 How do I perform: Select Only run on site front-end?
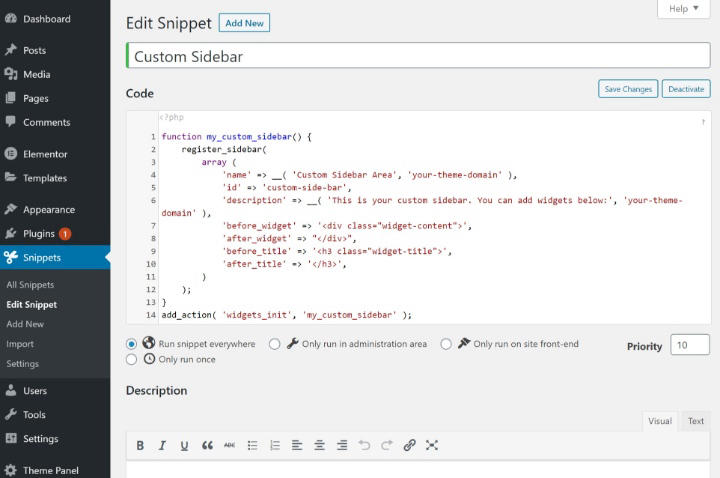(446, 344)
